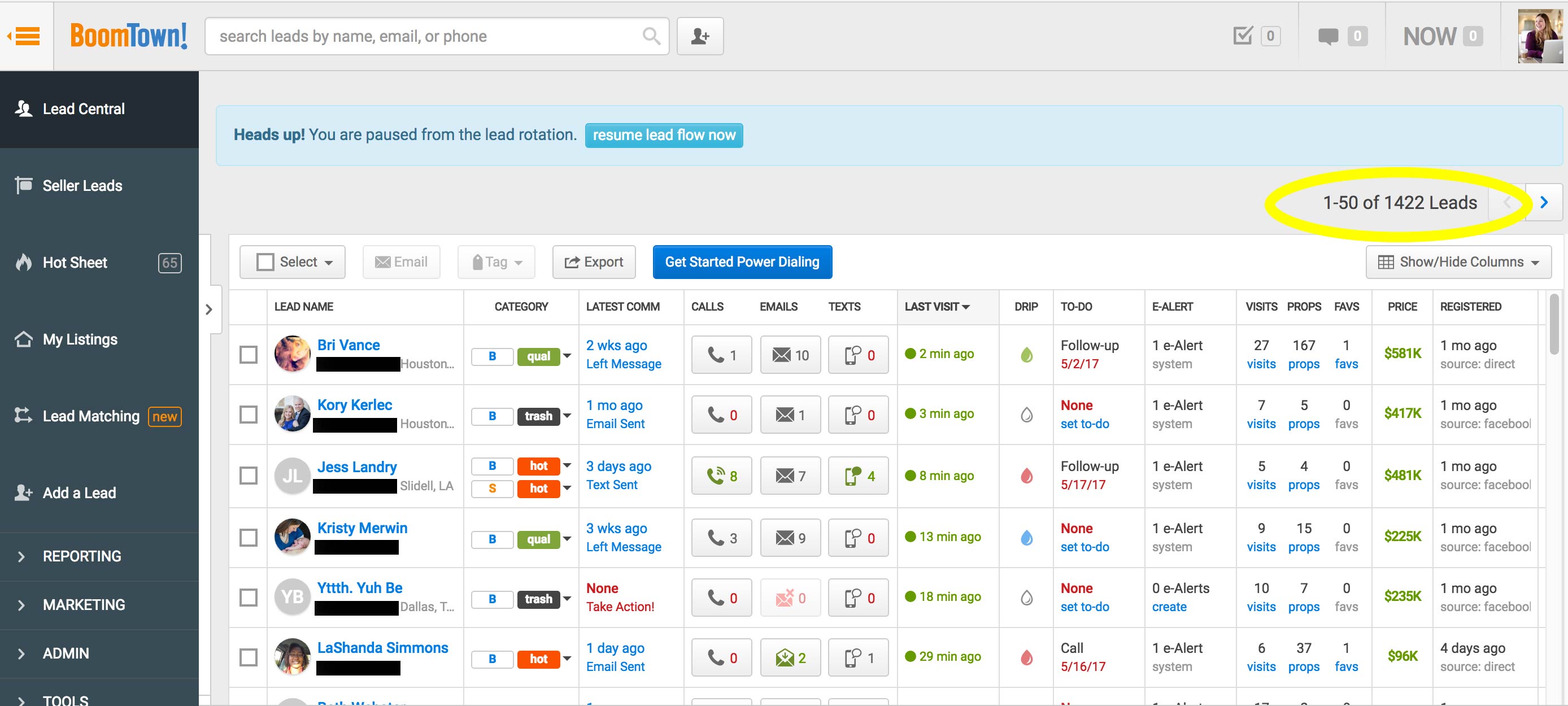Click set to-do link for Kory Kerlec
Image resolution: width=1568 pixels, height=706 pixels.
1084,424
